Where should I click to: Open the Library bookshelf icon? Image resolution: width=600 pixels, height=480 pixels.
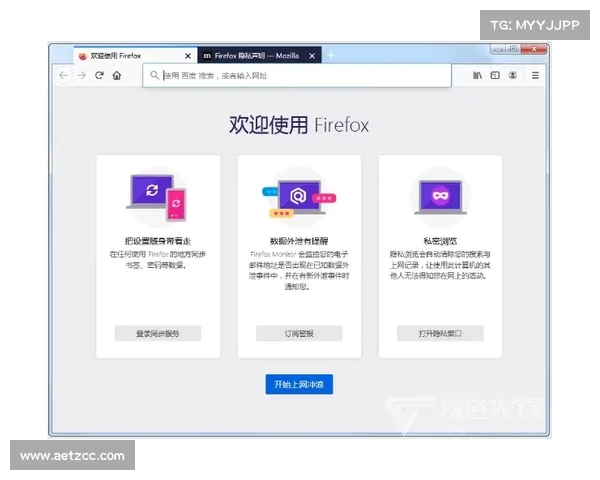tap(477, 75)
